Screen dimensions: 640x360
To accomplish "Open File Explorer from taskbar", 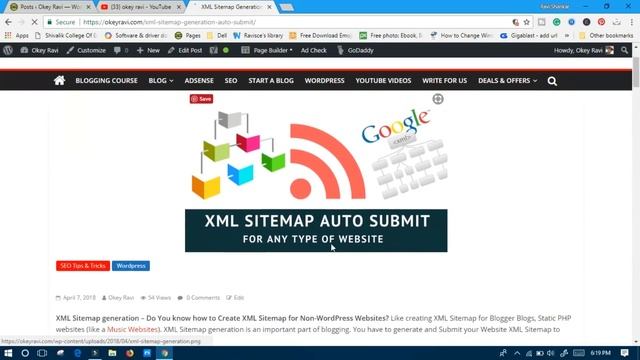I will point(112,353).
